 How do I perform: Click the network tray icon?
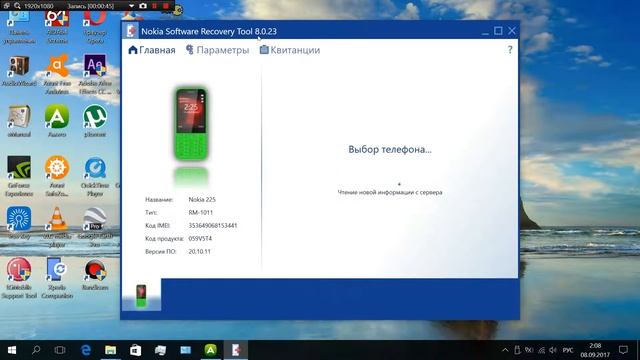(541, 350)
